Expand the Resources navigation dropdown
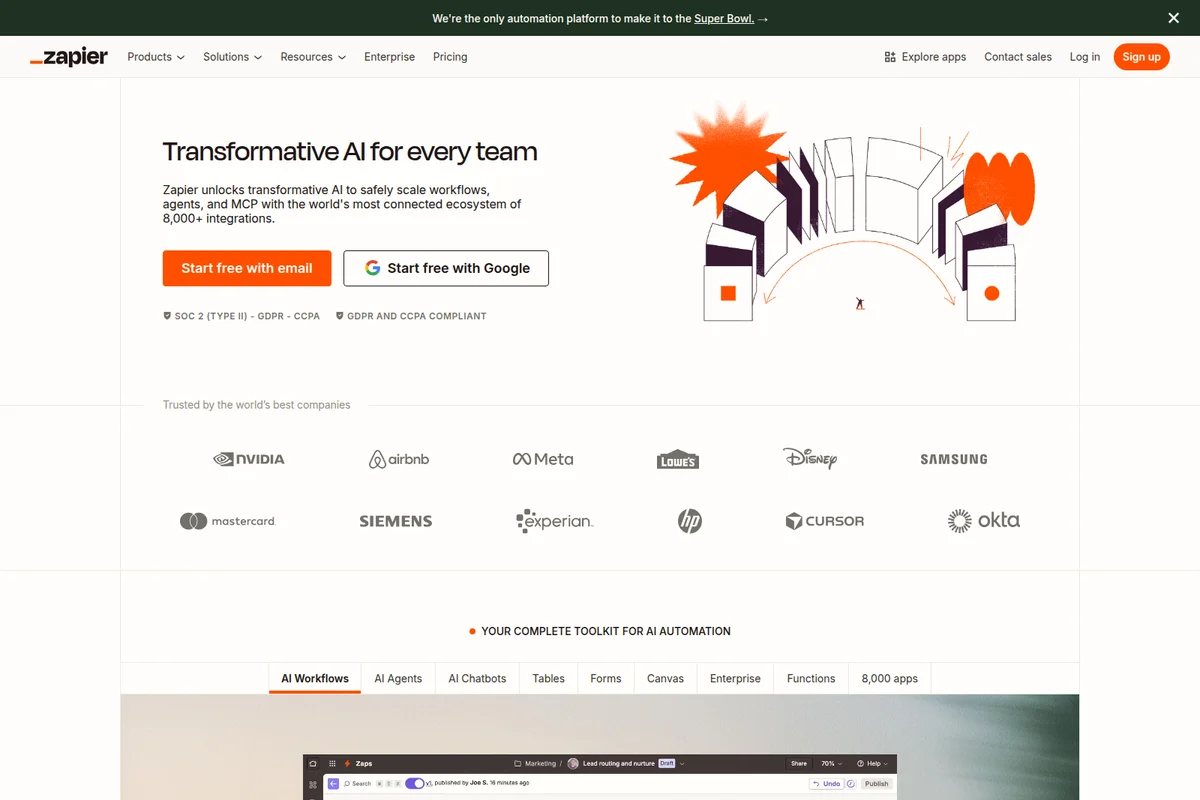The image size is (1200, 800). [313, 57]
